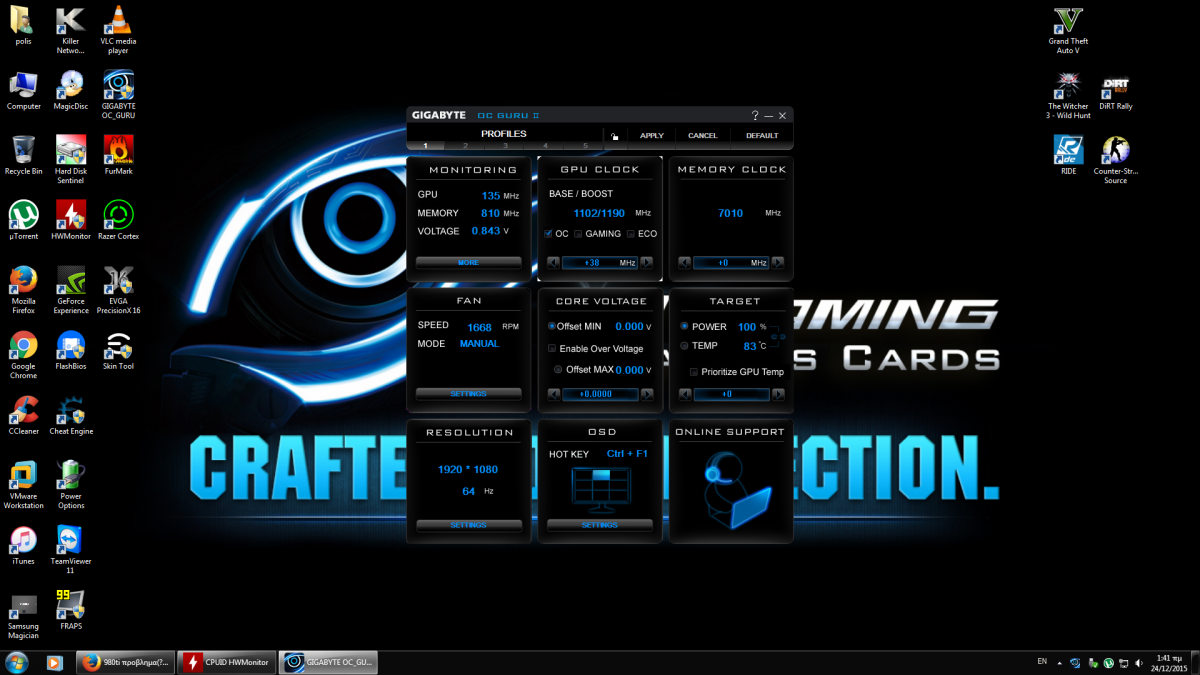Decrease memory clock offset left arrow

tap(685, 262)
